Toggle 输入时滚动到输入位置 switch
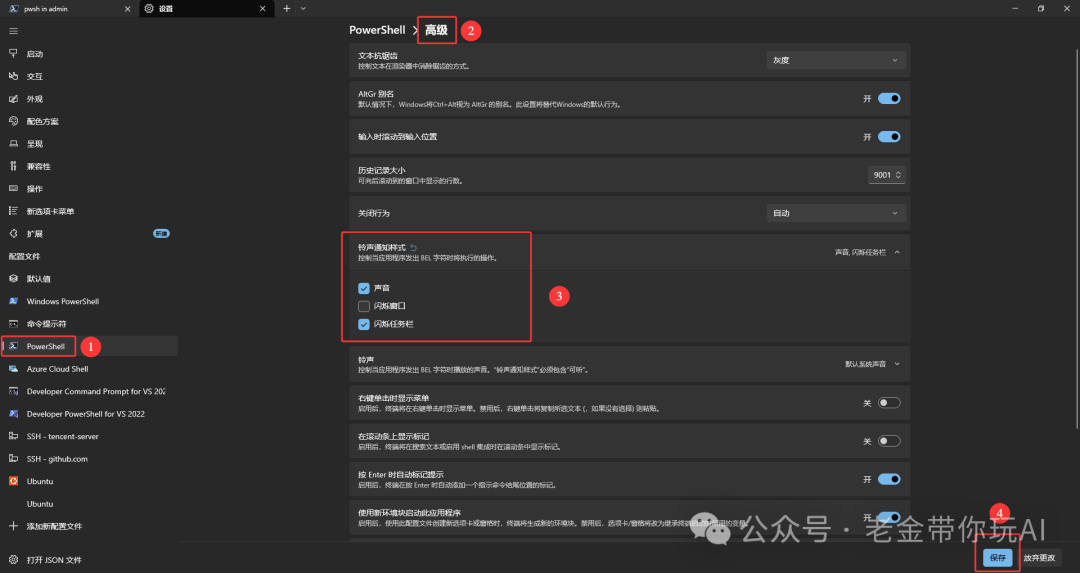Image resolution: width=1080 pixels, height=573 pixels. (889, 136)
